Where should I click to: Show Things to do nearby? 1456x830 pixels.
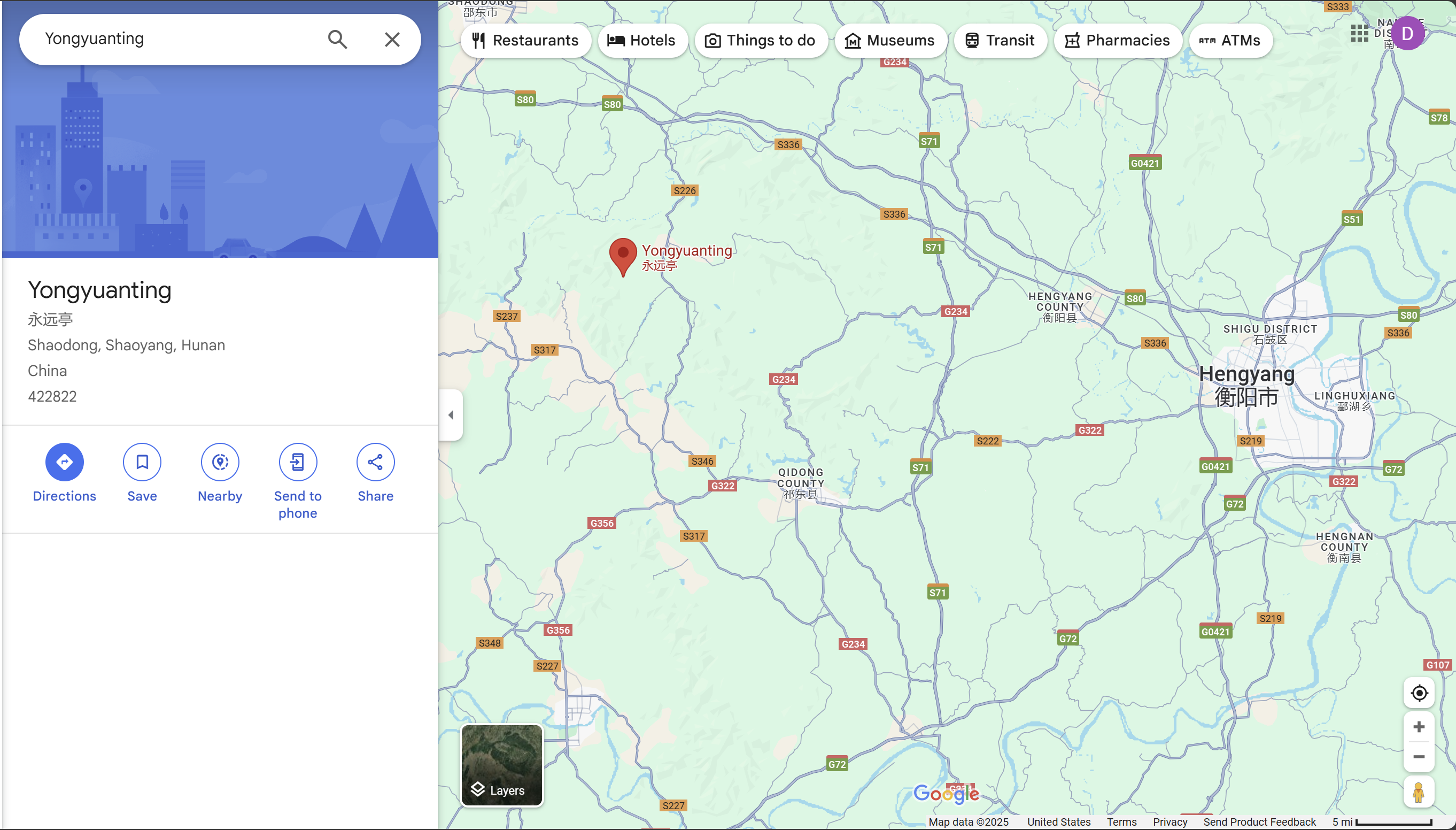click(761, 41)
